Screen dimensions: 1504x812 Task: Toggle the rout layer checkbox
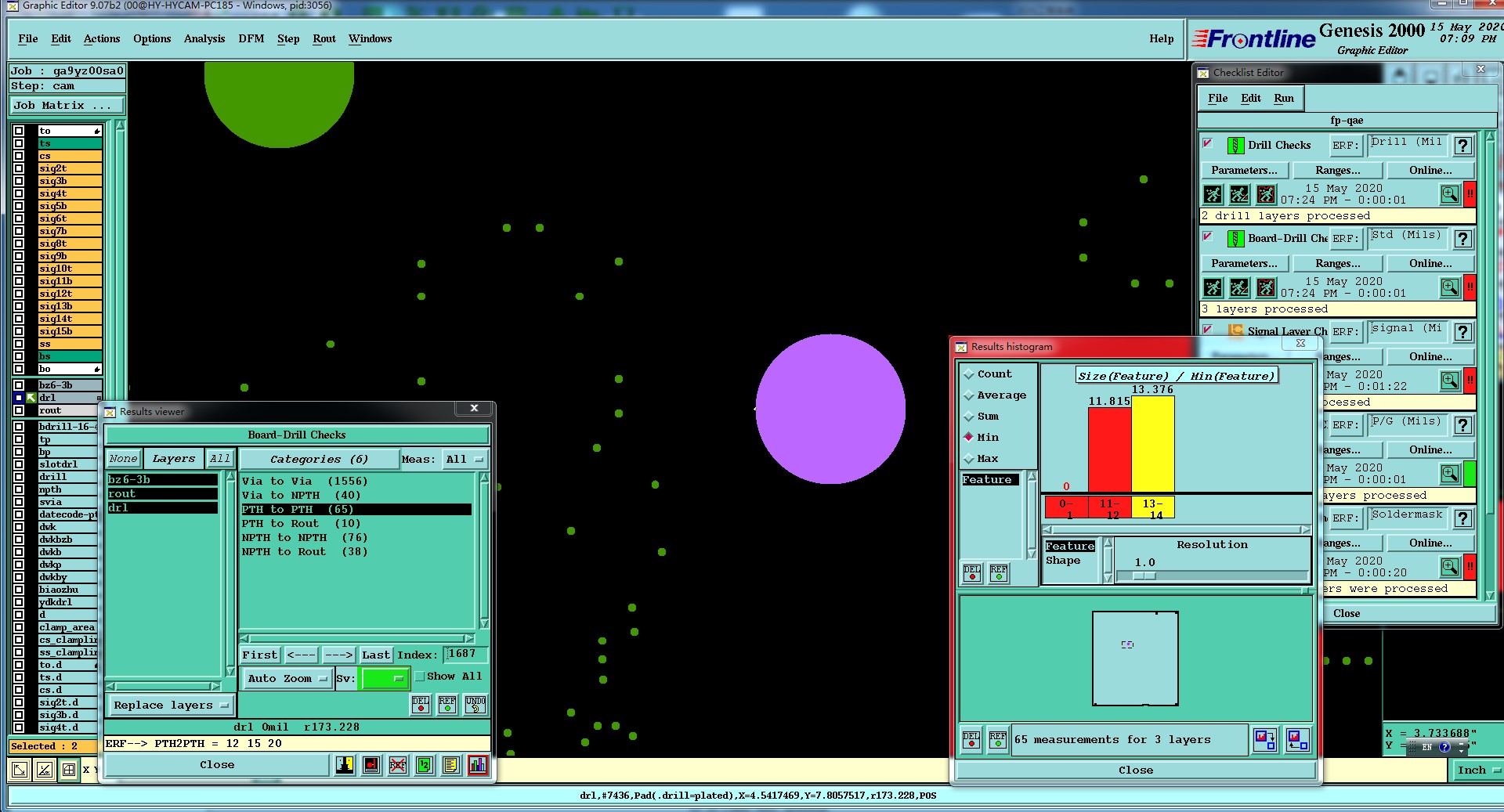coord(19,410)
